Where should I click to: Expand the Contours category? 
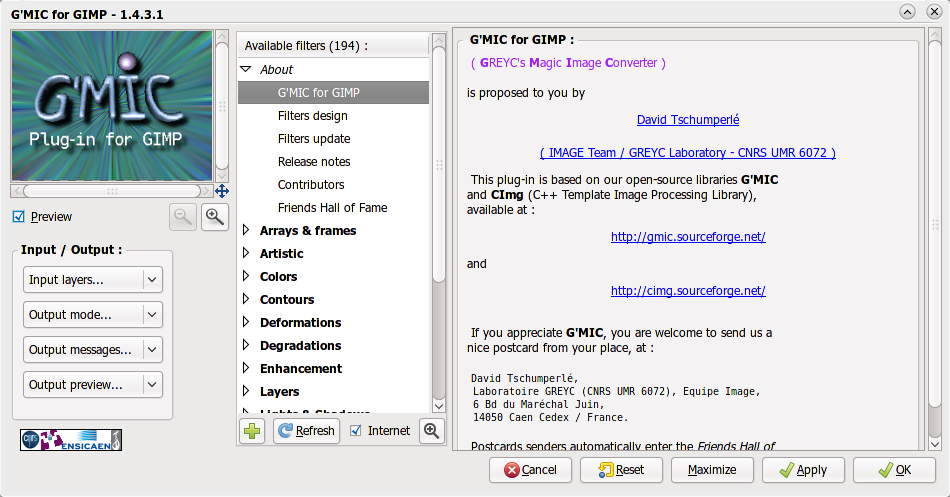pyautogui.click(x=246, y=299)
